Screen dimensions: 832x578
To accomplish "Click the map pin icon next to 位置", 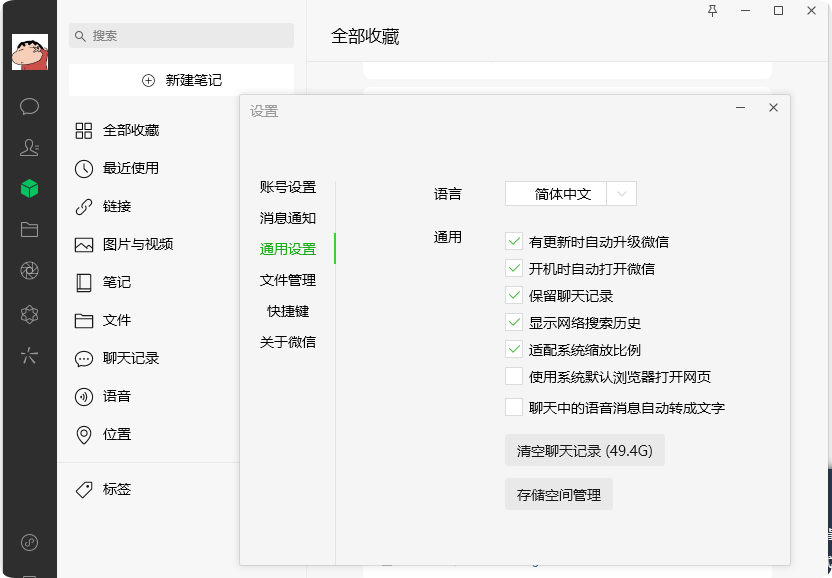I will point(84,435).
